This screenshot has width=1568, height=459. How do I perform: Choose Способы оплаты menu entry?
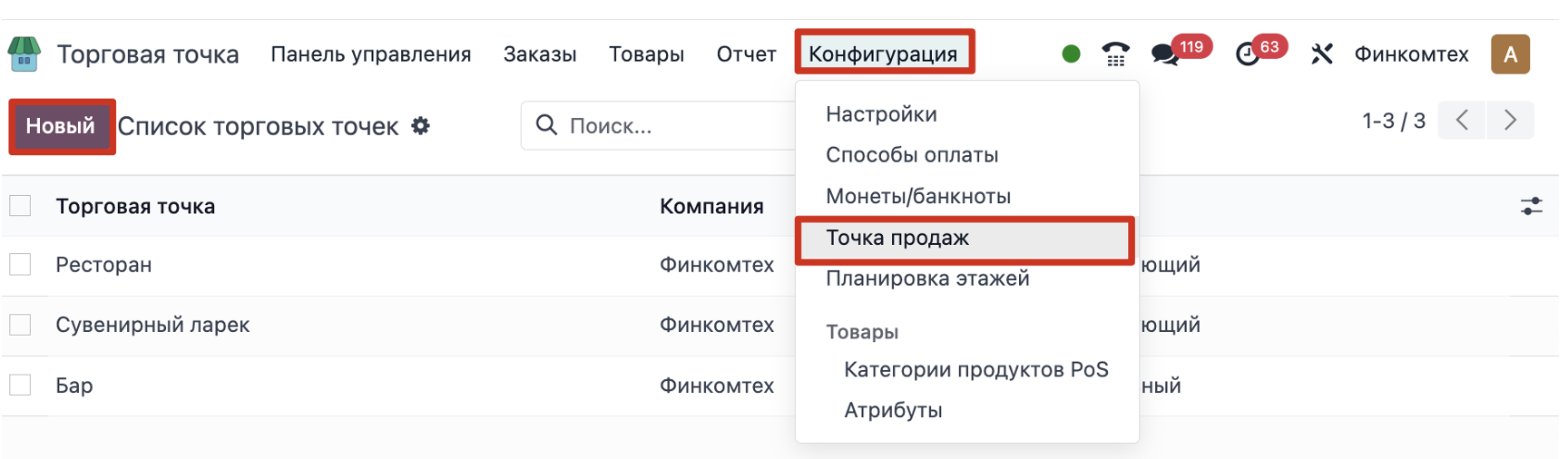point(912,155)
